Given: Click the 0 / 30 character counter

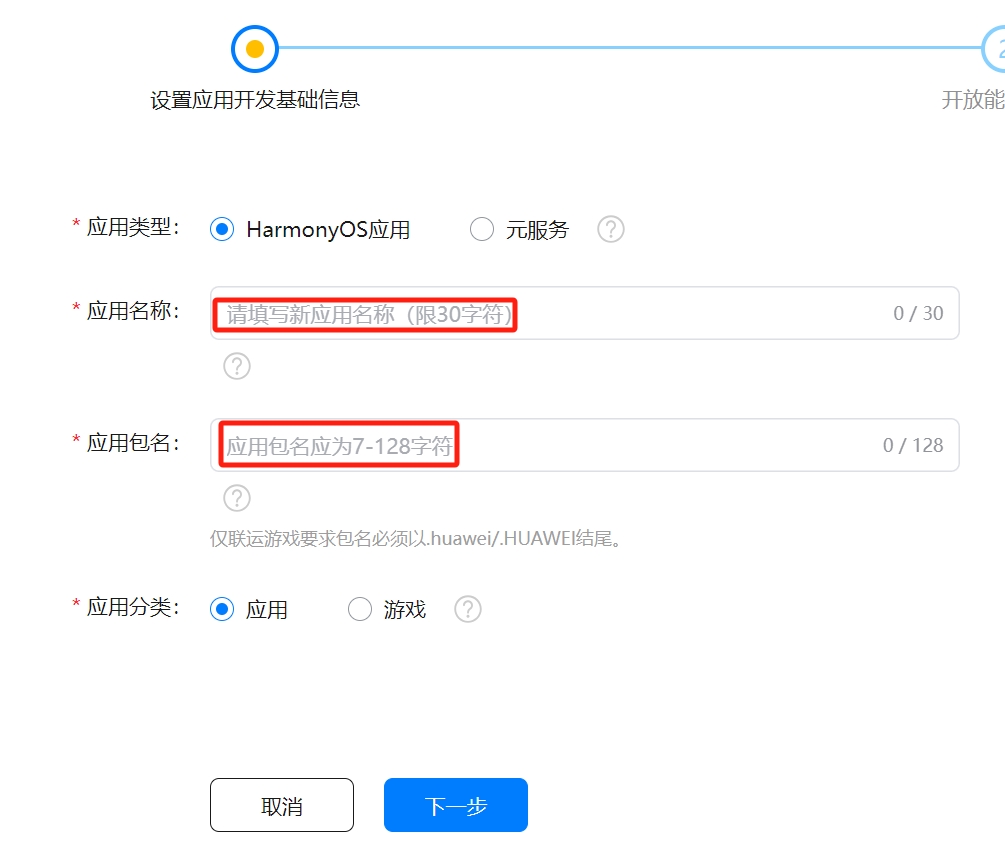Looking at the screenshot, I should (x=918, y=314).
